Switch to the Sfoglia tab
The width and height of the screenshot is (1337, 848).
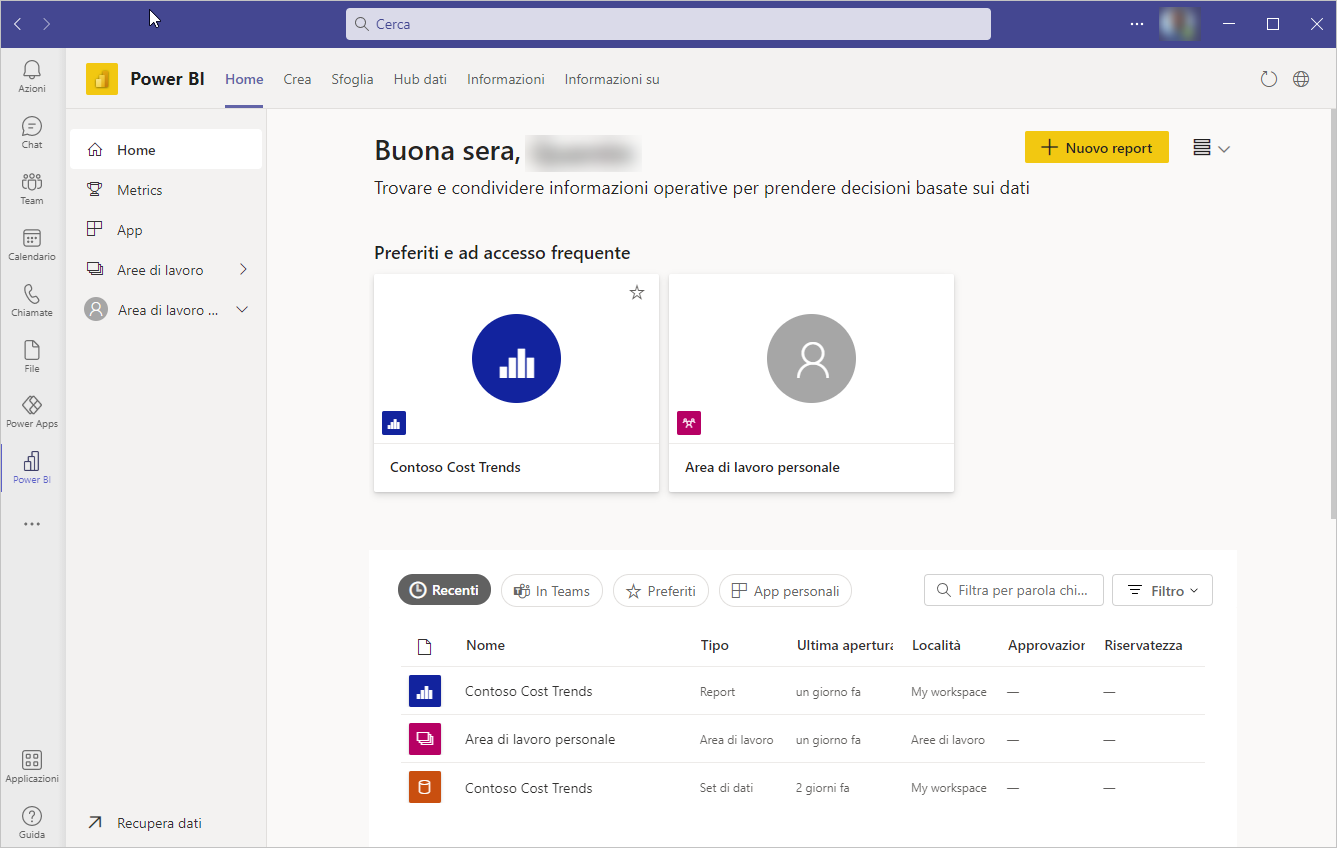coord(352,79)
